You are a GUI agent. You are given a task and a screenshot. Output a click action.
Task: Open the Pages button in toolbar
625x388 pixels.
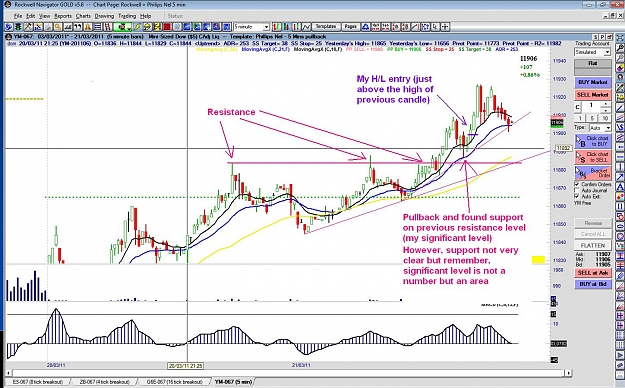350,27
